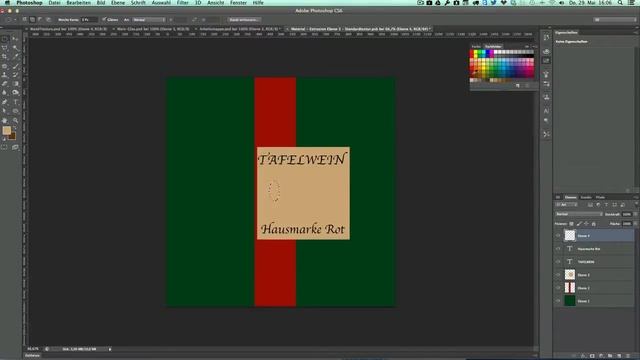
Task: Create new swatch icon in Farbfelder panel
Action: click(x=518, y=86)
